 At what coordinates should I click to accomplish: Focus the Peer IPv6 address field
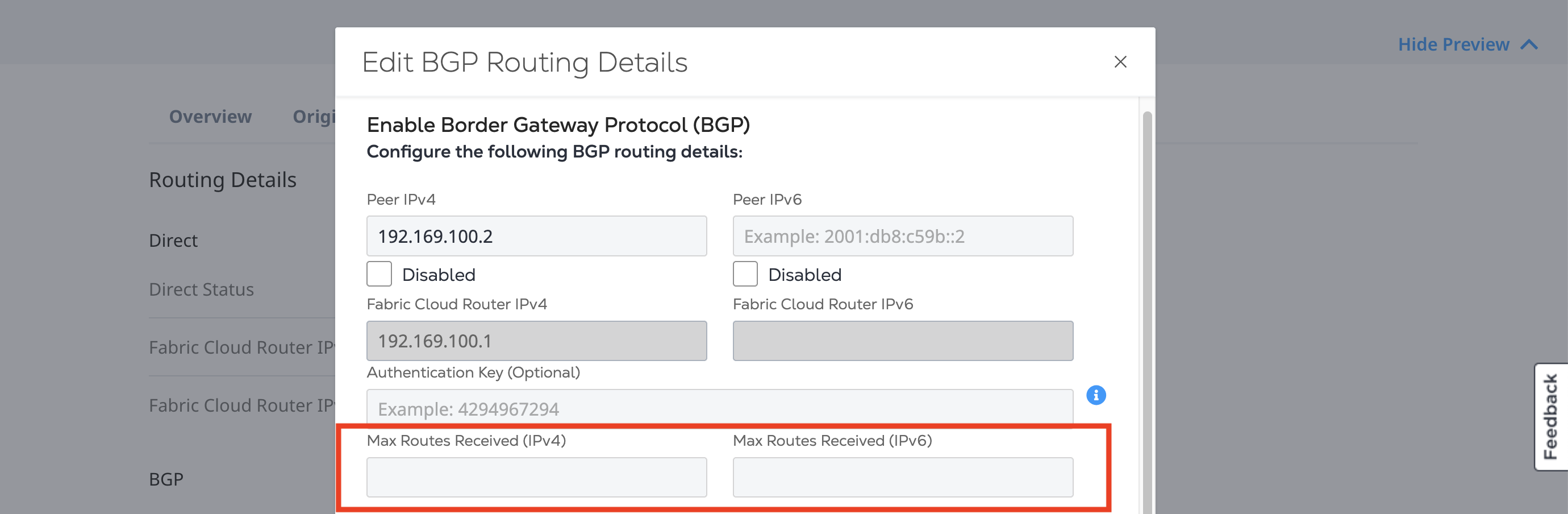[903, 237]
